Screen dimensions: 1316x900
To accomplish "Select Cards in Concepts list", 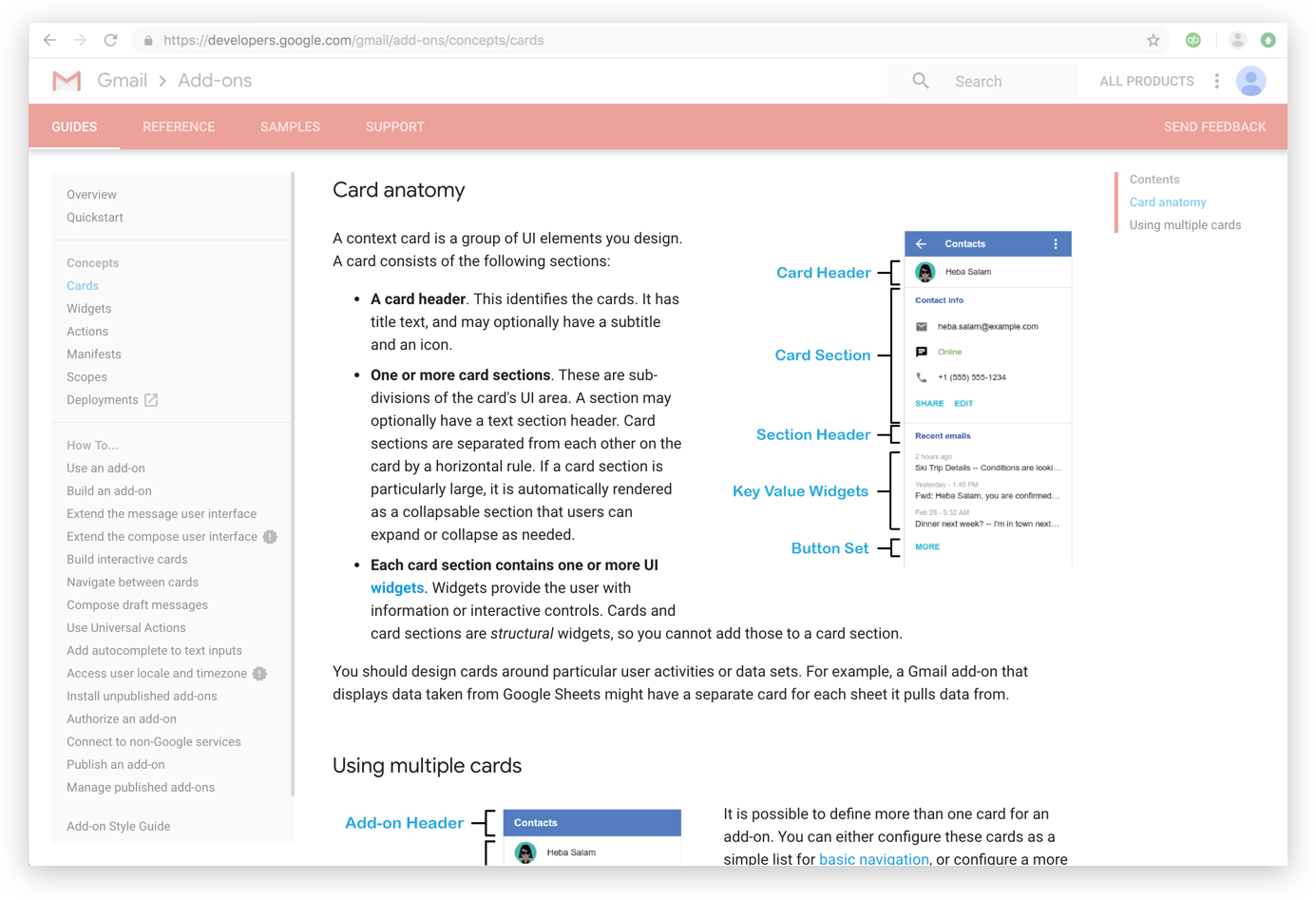I will (83, 286).
